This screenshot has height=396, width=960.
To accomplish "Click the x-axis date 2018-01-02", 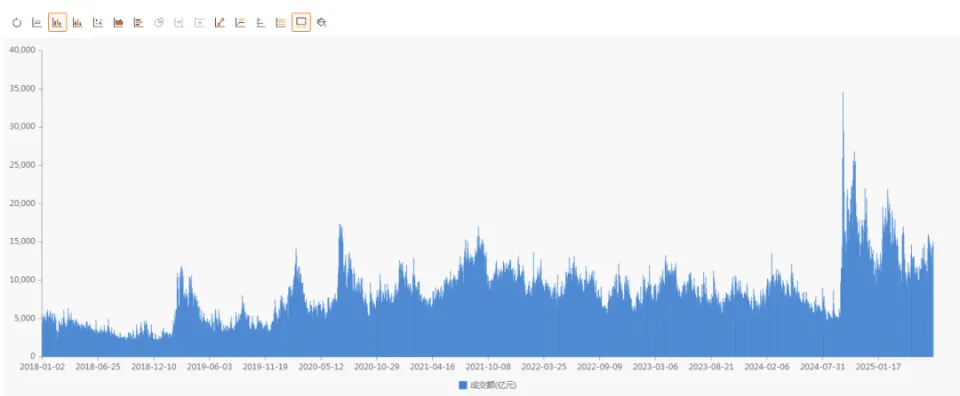I will point(42,367).
